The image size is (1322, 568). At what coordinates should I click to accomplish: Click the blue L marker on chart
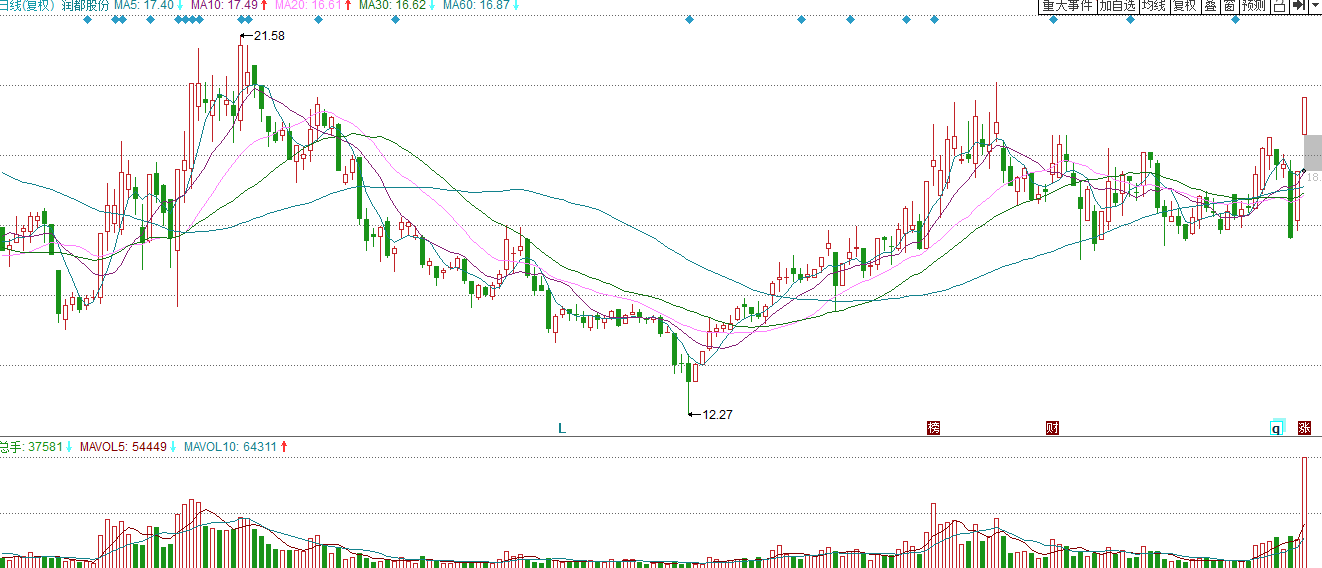point(562,428)
